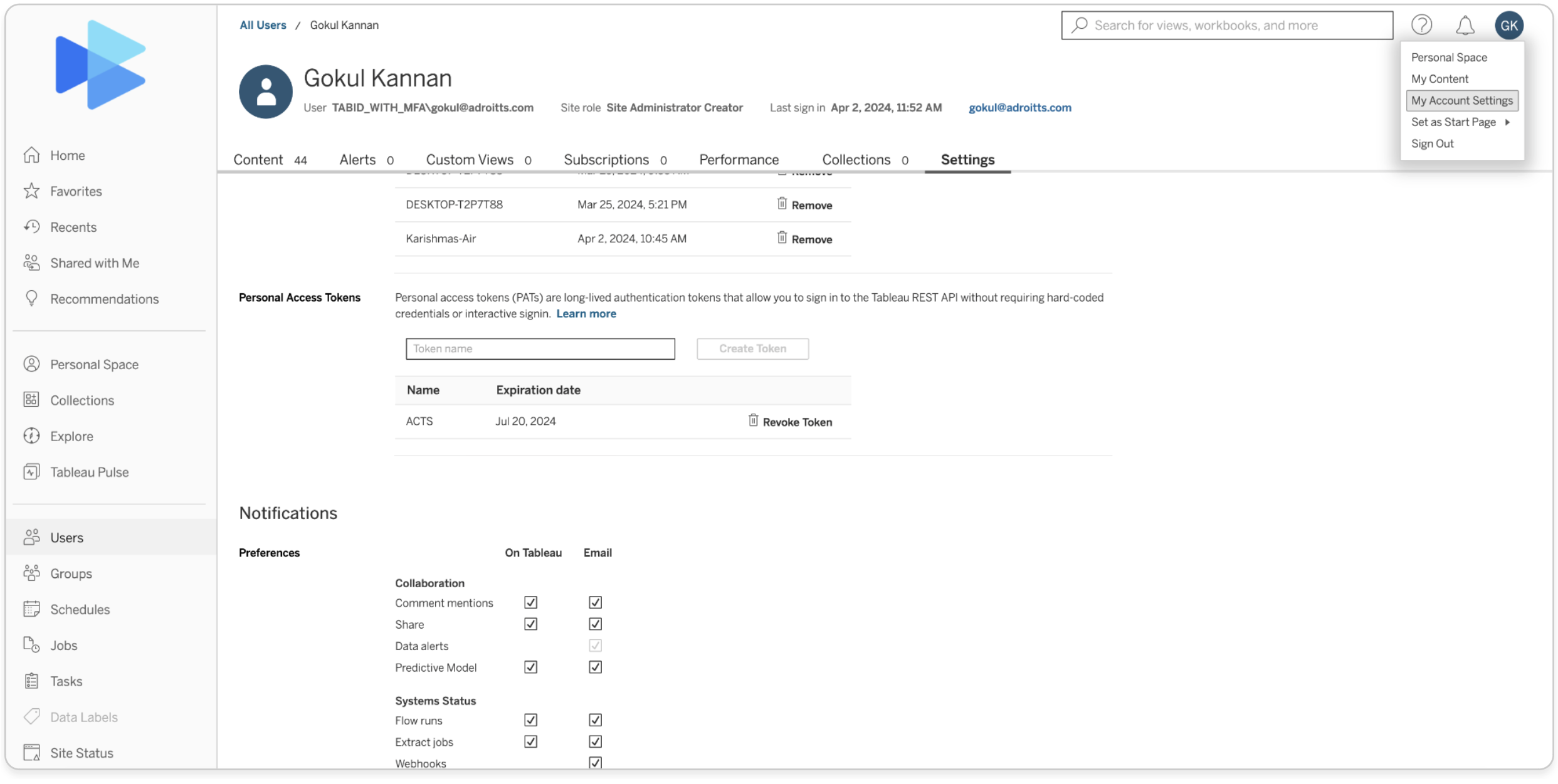Click the Token name input field

point(540,348)
